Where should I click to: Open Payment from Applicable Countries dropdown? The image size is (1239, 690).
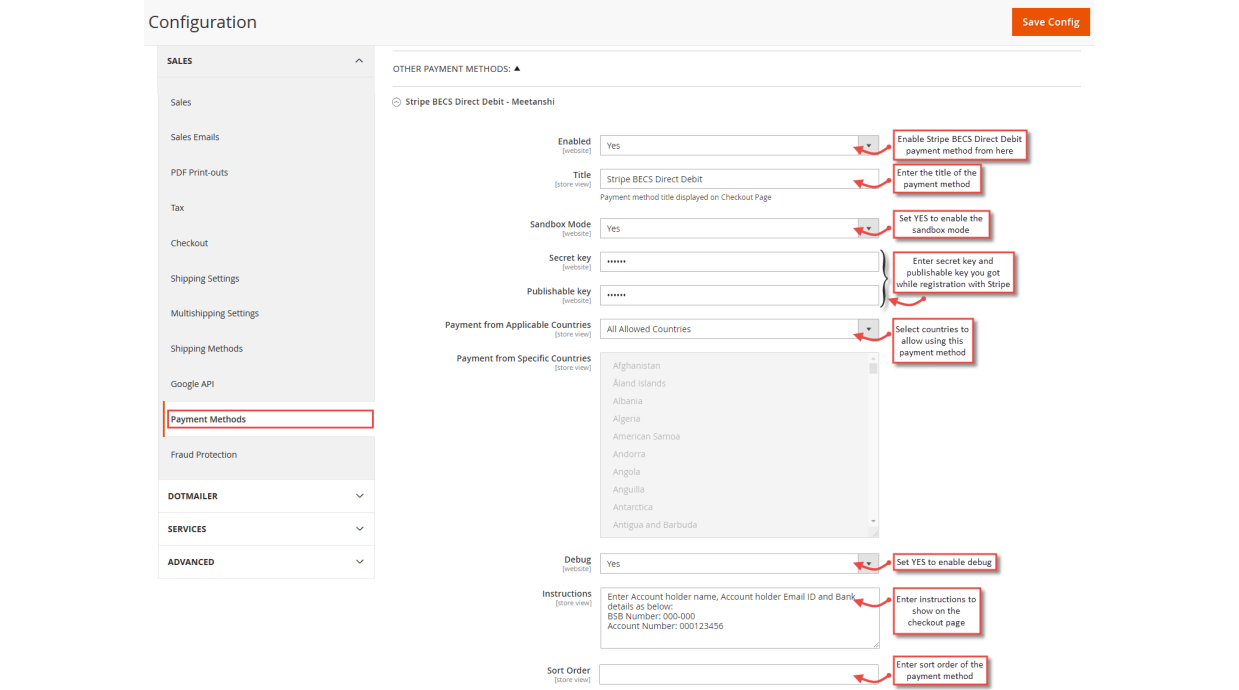[x=739, y=329]
